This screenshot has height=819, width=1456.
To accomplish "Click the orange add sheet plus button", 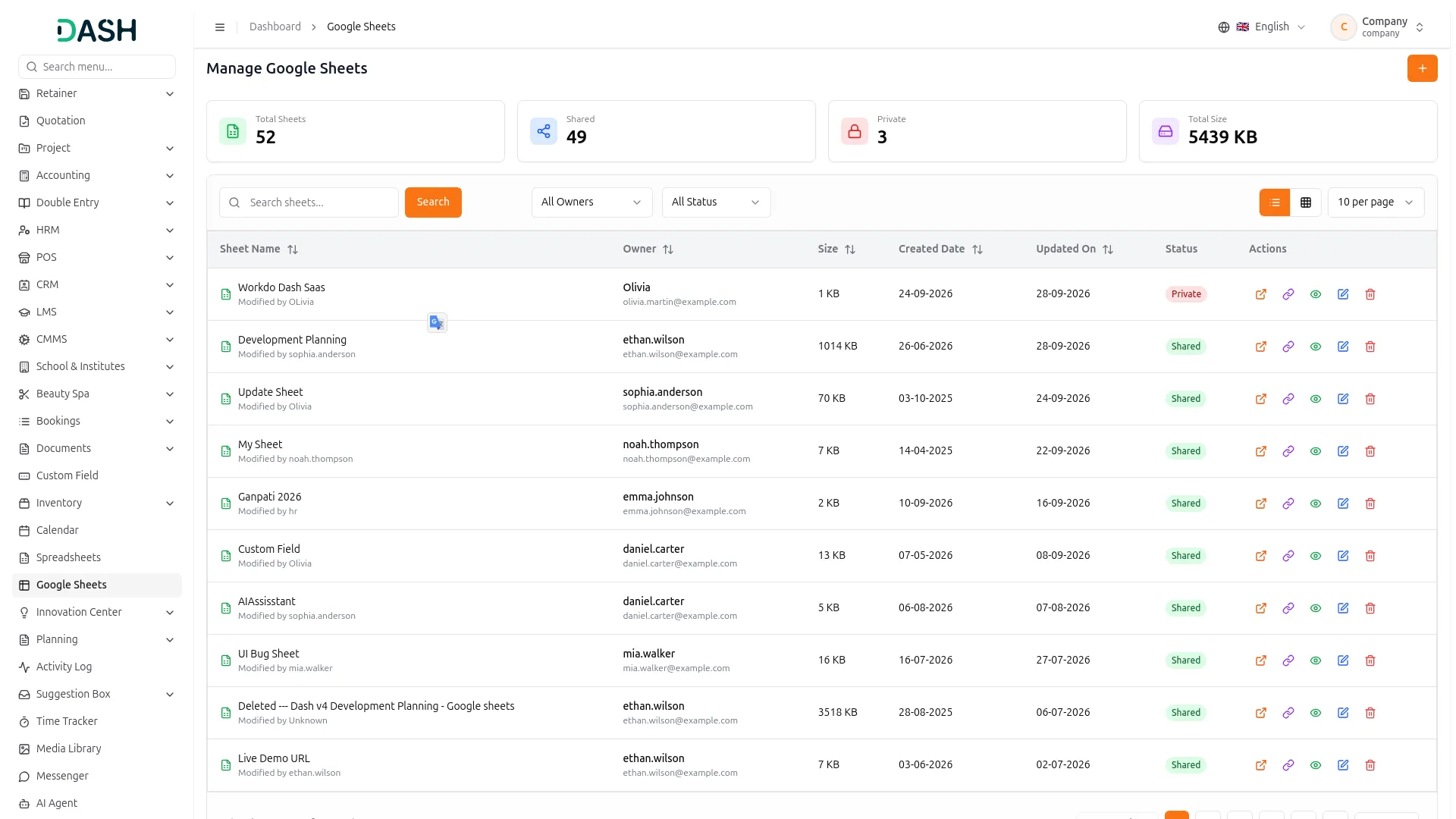I will 1422,68.
